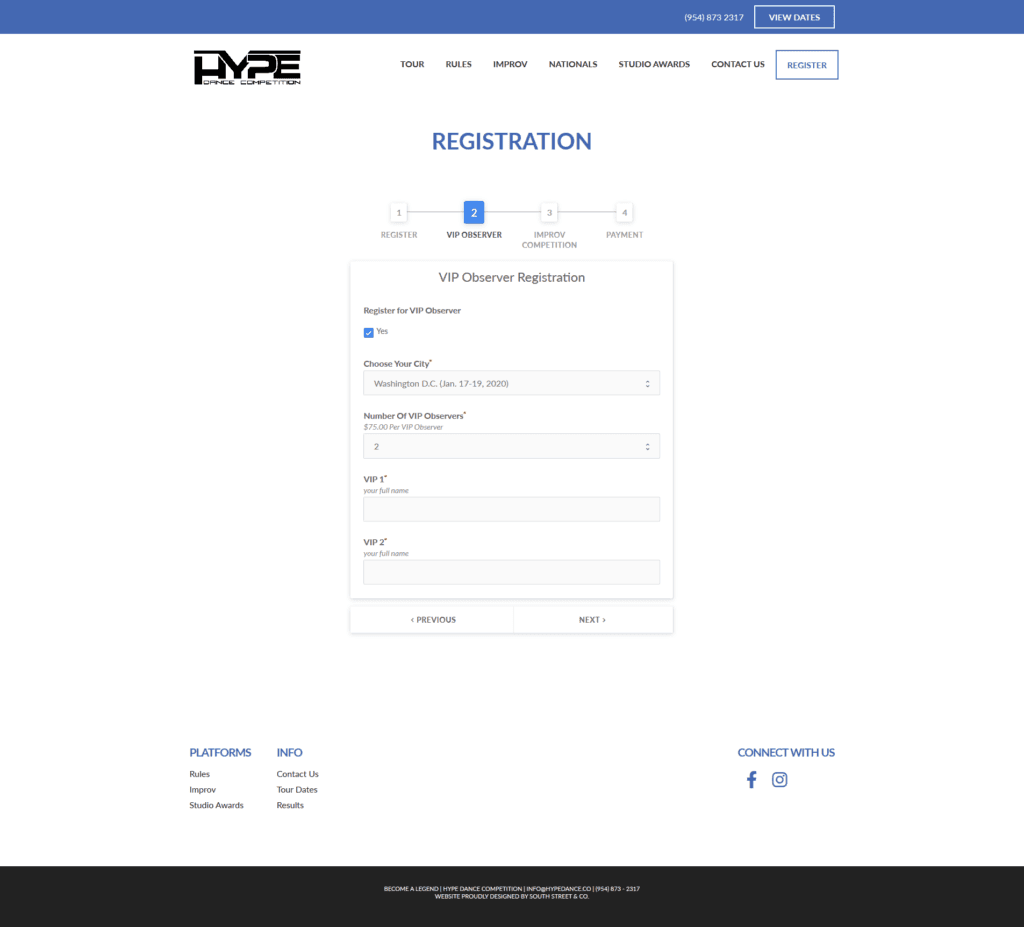Expand the Number Of VIP Observers dropdown
The image size is (1024, 927).
(511, 446)
